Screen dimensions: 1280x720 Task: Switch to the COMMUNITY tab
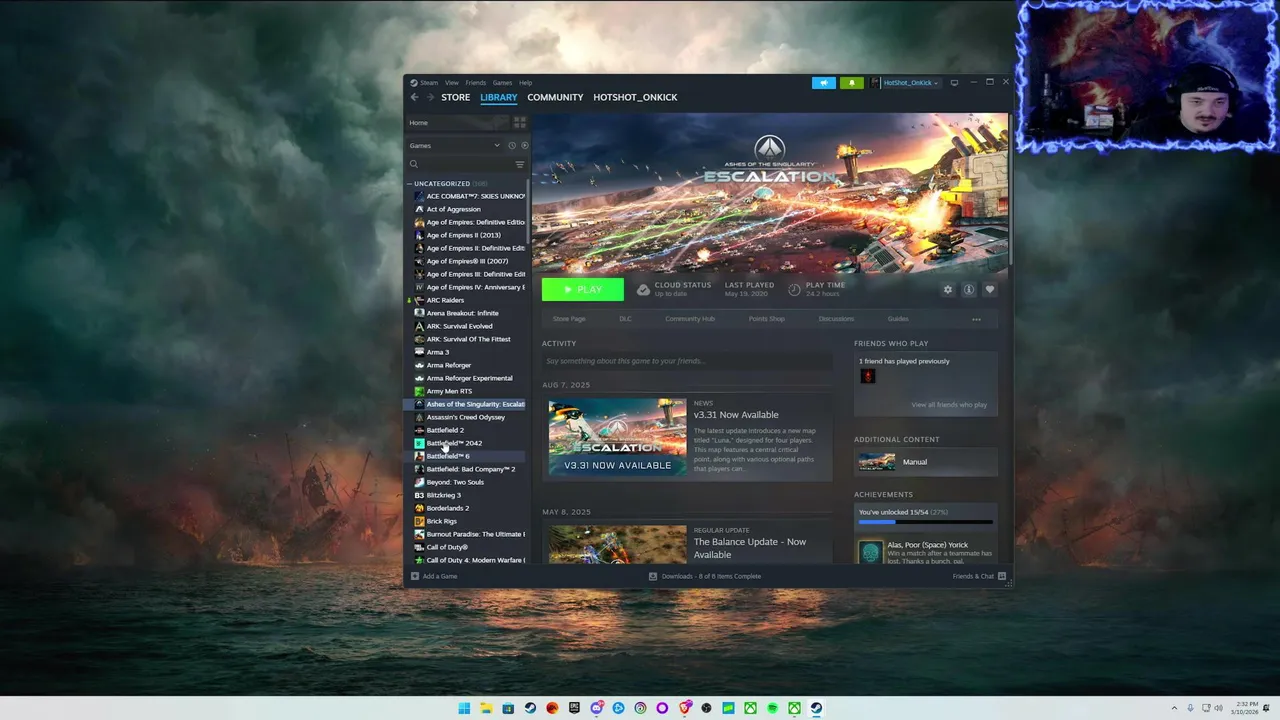pyautogui.click(x=555, y=97)
